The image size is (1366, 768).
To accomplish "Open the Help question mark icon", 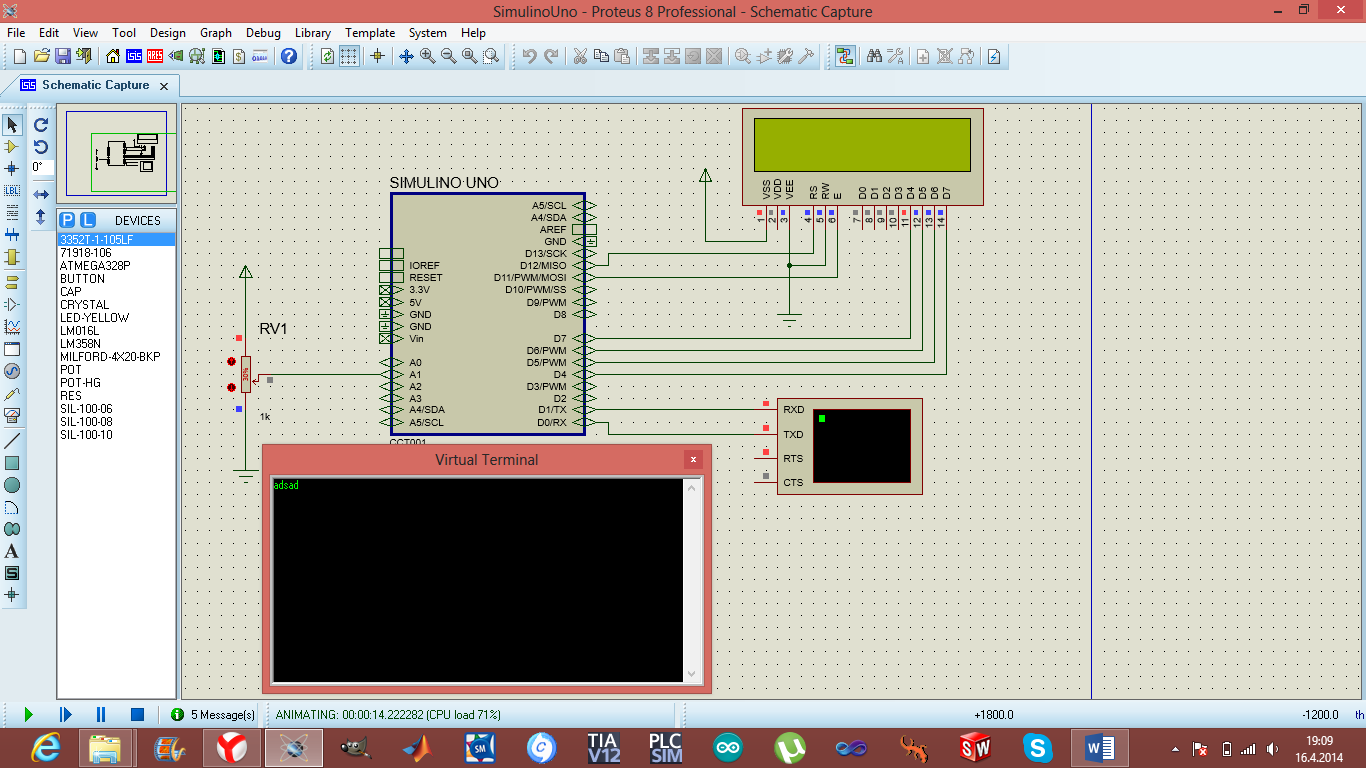I will click(x=289, y=56).
